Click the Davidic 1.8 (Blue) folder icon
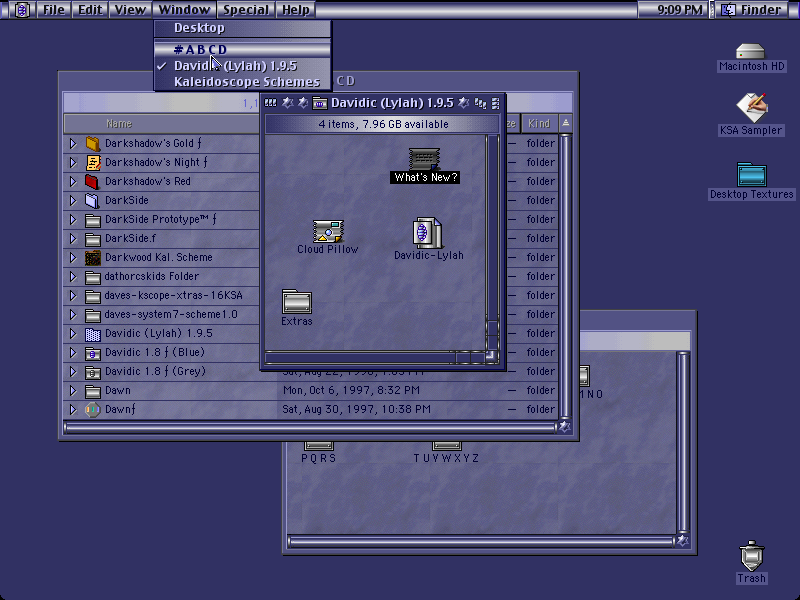 click(92, 353)
